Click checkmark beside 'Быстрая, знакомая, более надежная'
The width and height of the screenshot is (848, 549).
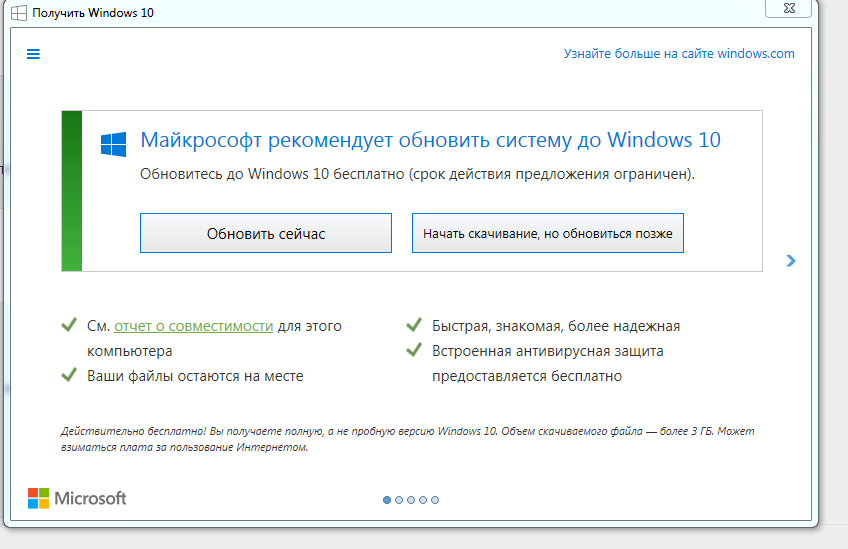point(414,325)
